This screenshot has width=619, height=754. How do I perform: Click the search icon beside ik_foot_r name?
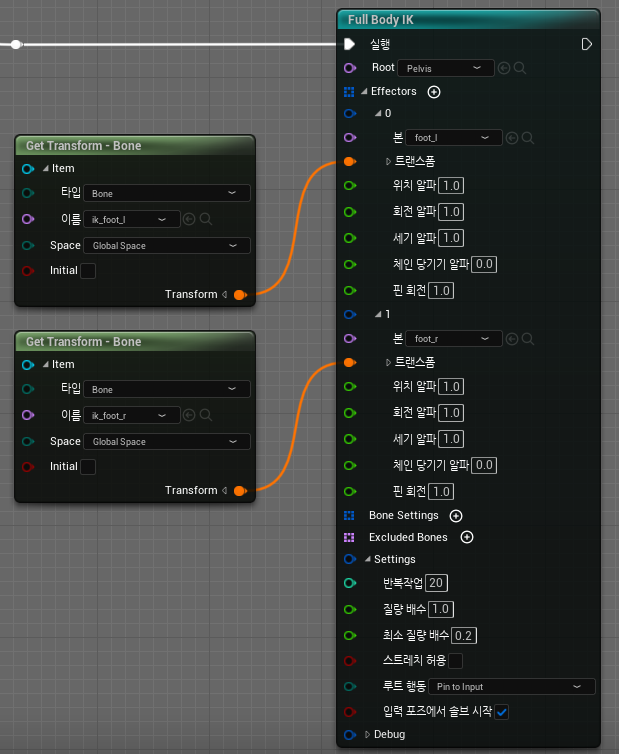pos(205,415)
